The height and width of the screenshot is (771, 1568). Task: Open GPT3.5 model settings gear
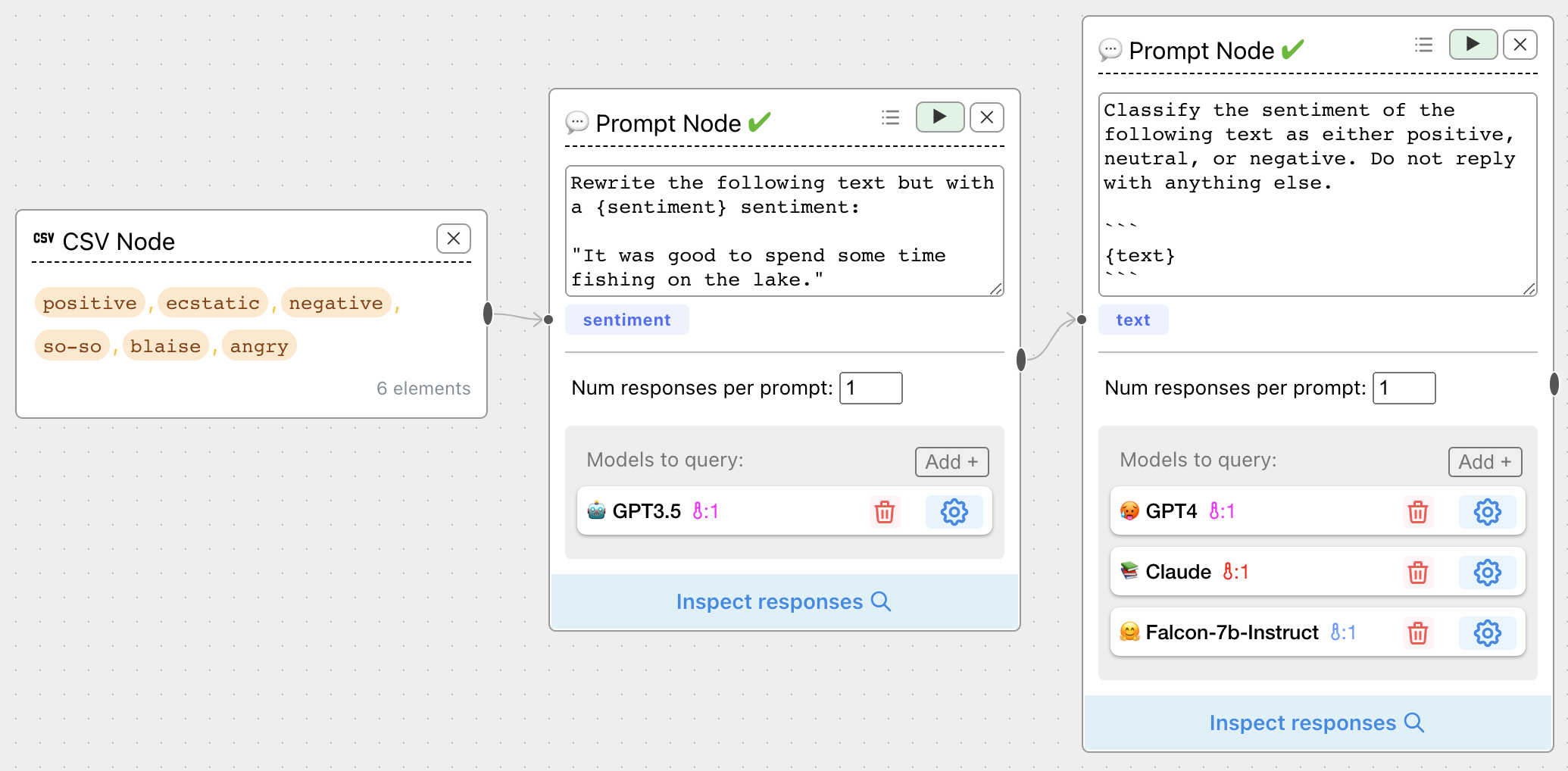tap(954, 512)
